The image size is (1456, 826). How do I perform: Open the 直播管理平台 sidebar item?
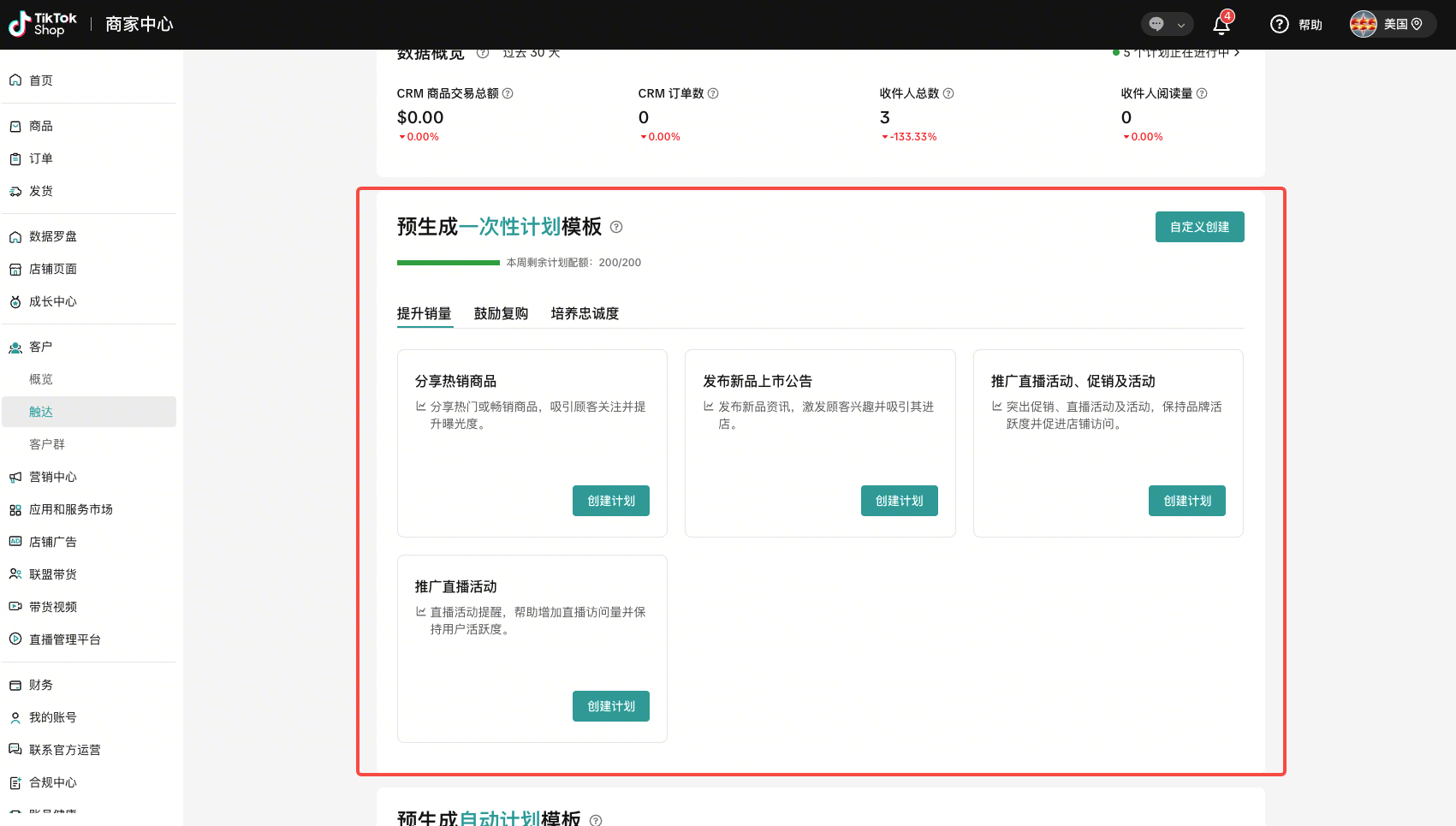point(65,639)
